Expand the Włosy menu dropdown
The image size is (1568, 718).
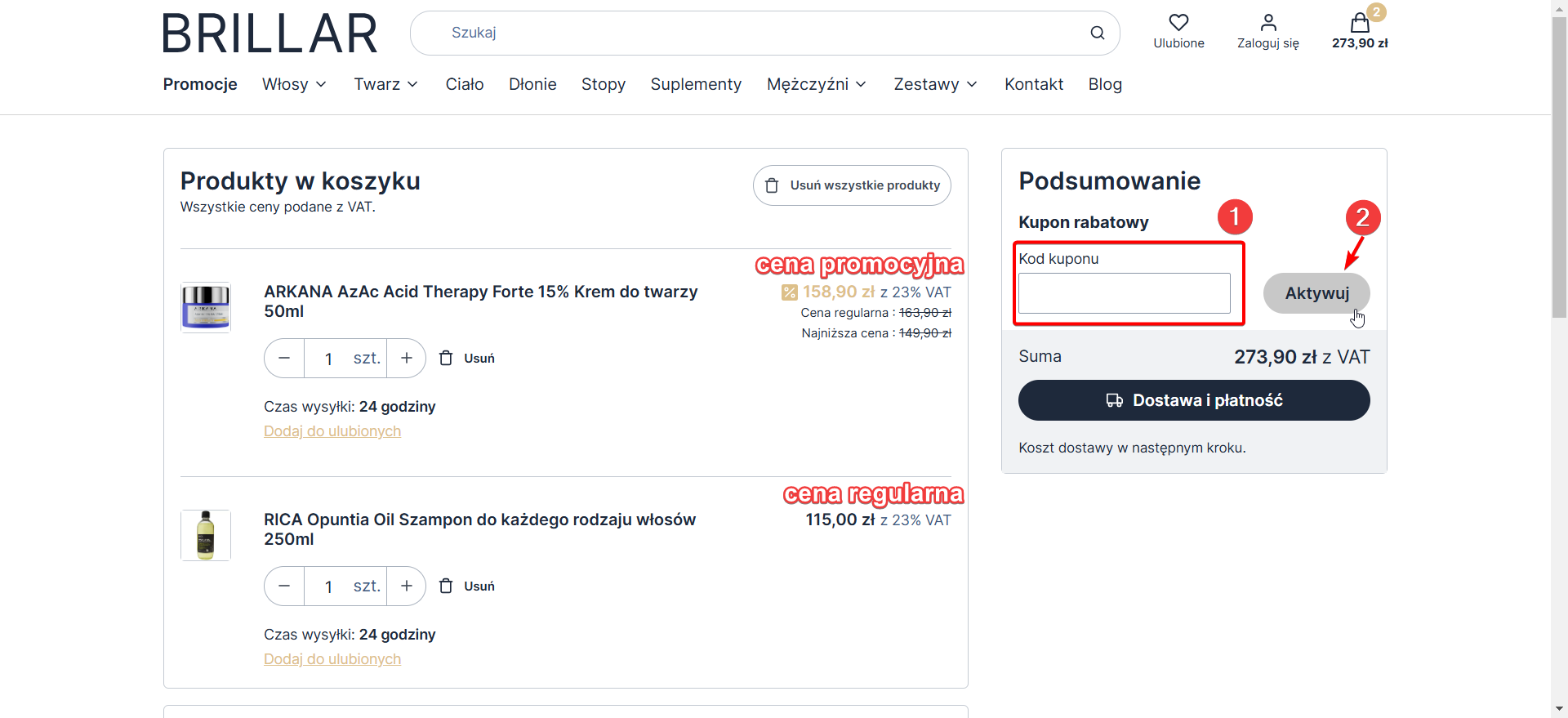pos(295,84)
